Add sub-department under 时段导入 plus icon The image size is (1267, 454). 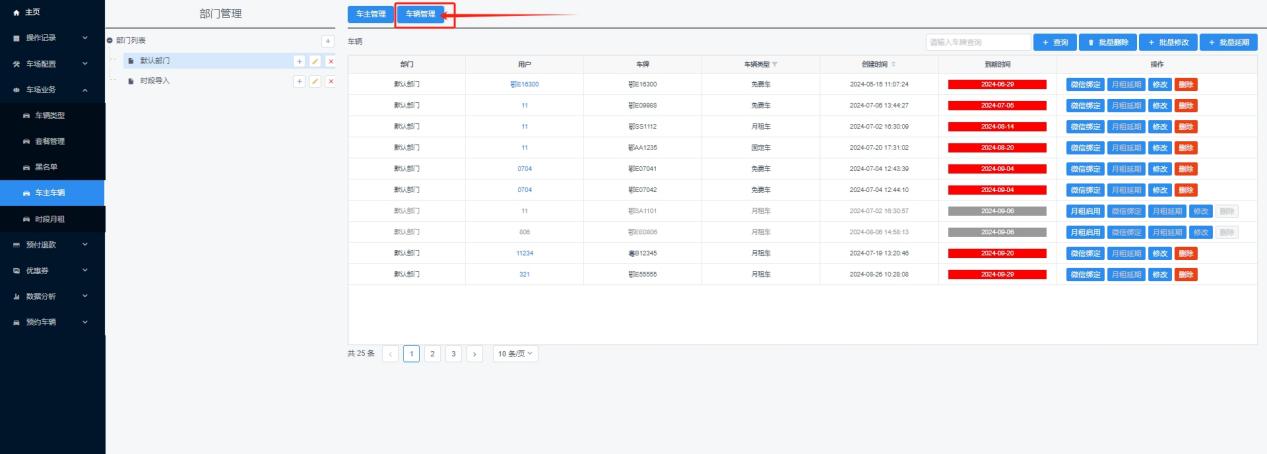tap(298, 80)
